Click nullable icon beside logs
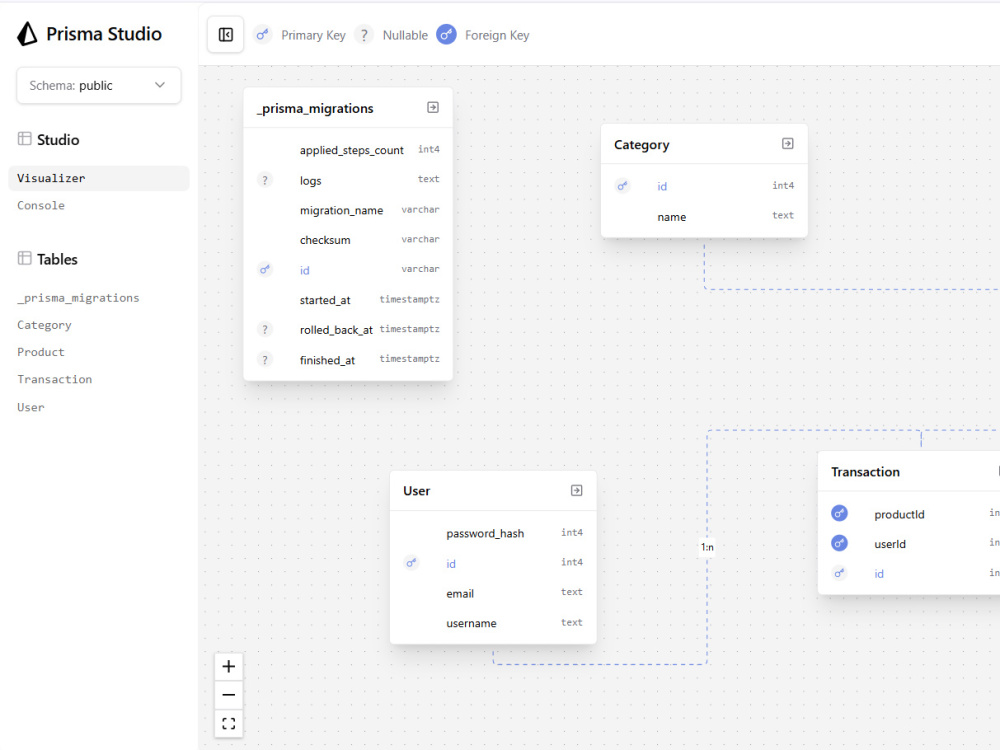1000x750 pixels. tap(265, 180)
